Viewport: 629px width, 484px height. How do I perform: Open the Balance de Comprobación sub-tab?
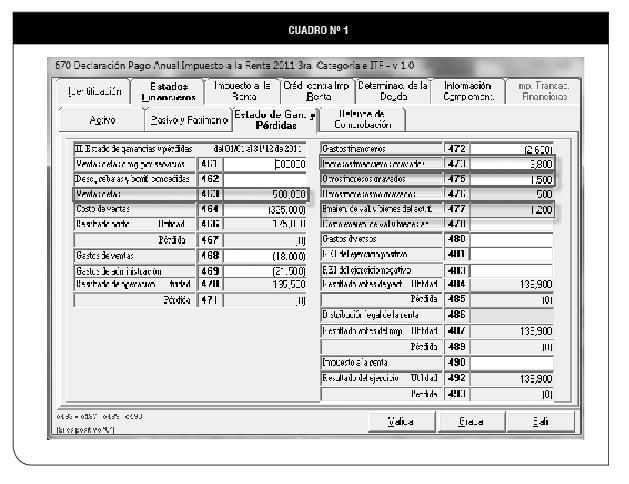[x=363, y=119]
